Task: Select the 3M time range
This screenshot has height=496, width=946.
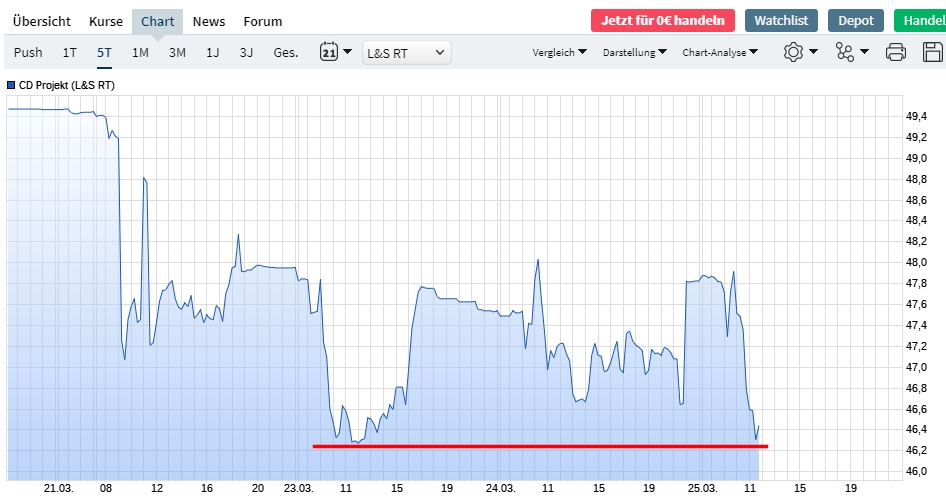Action: tap(177, 52)
